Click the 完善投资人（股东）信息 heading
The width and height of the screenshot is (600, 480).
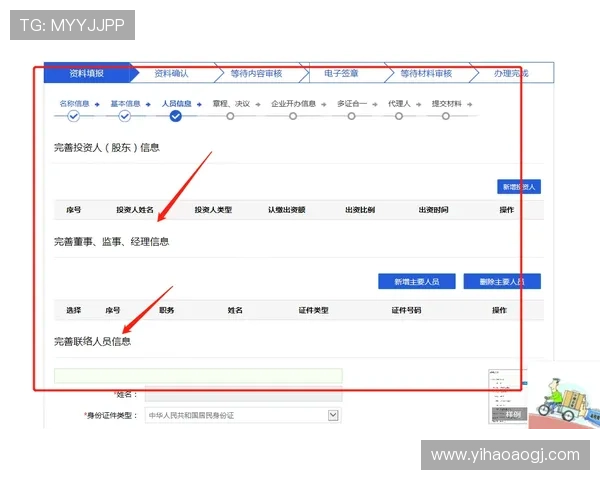(x=107, y=147)
